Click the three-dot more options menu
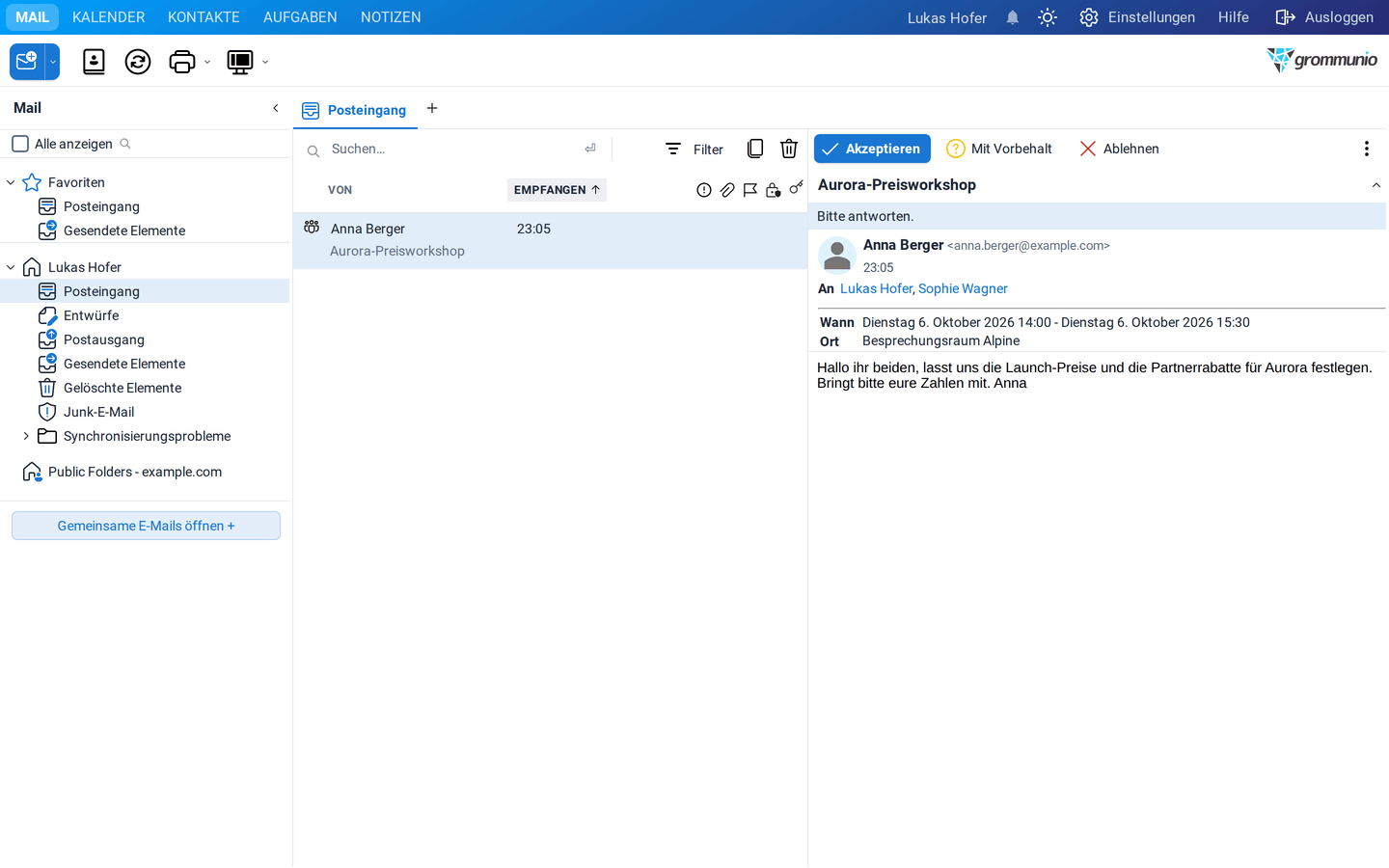 pos(1367,149)
